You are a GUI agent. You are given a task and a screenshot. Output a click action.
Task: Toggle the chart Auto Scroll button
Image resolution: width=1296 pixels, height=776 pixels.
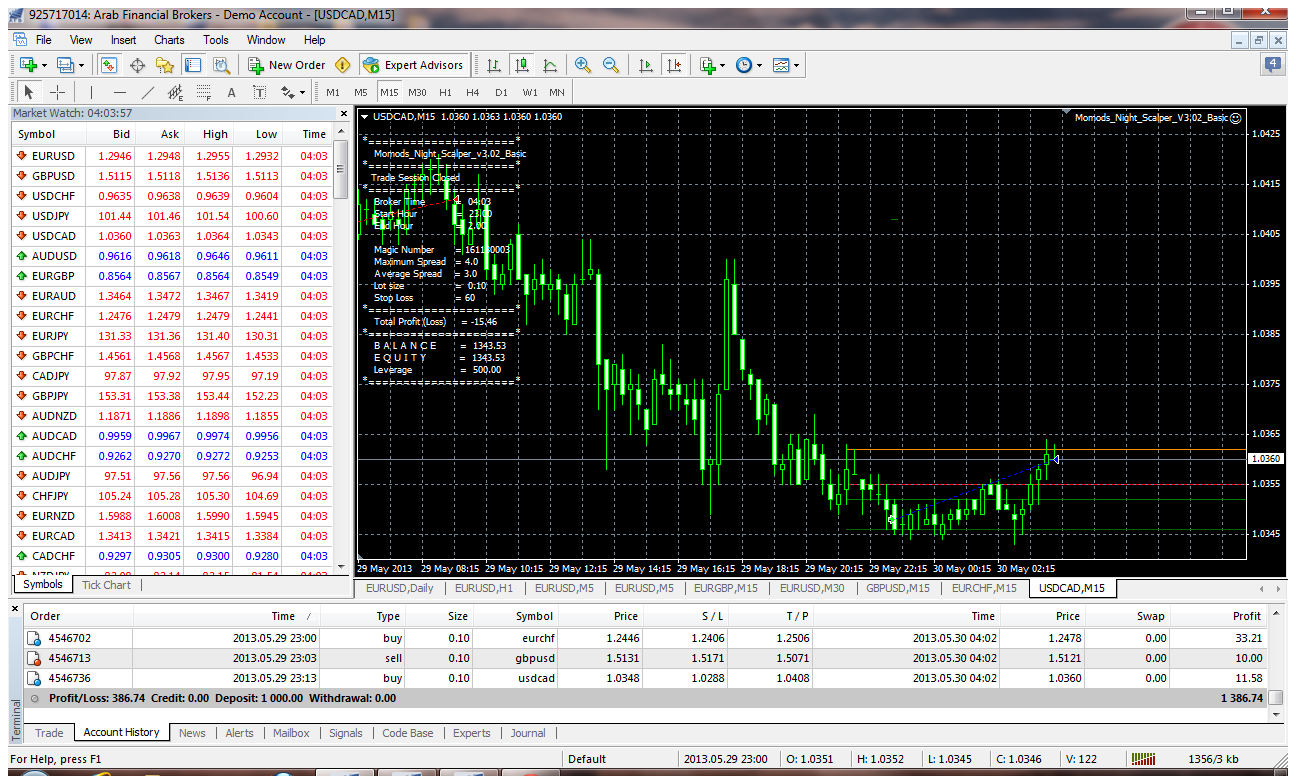click(x=646, y=65)
